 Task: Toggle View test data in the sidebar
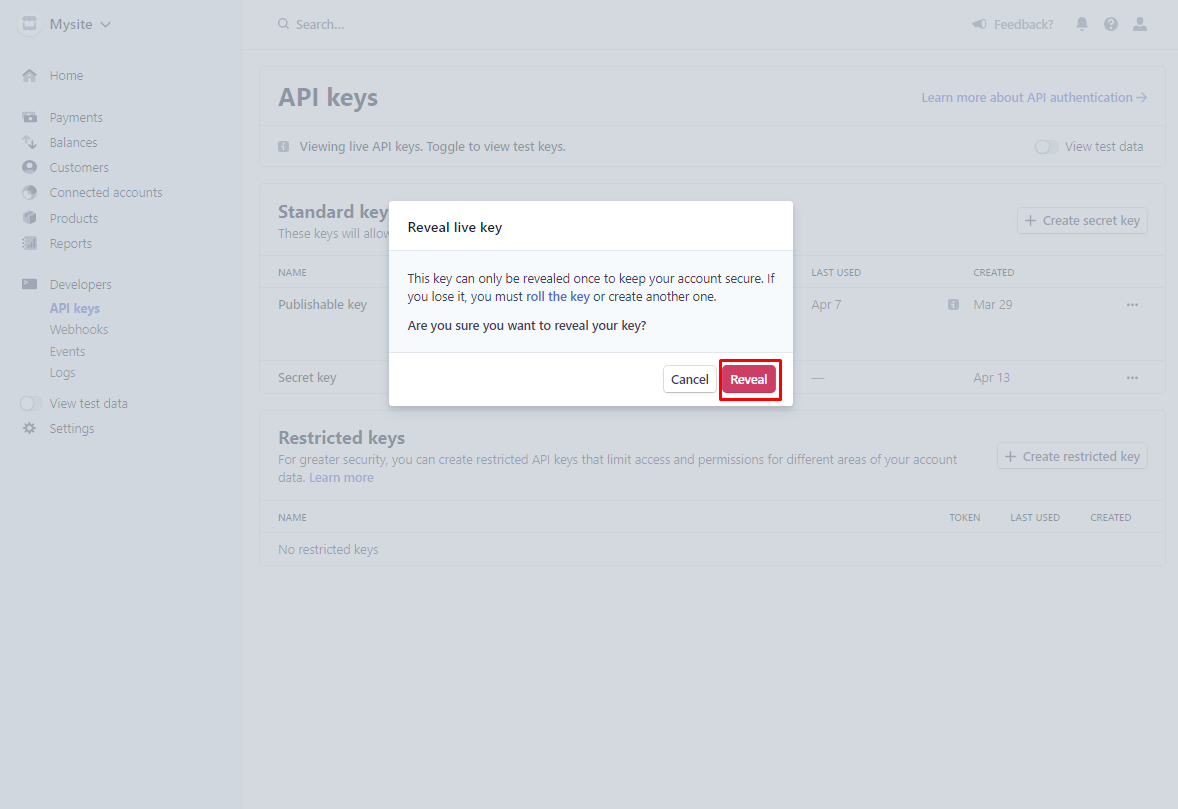coord(30,403)
